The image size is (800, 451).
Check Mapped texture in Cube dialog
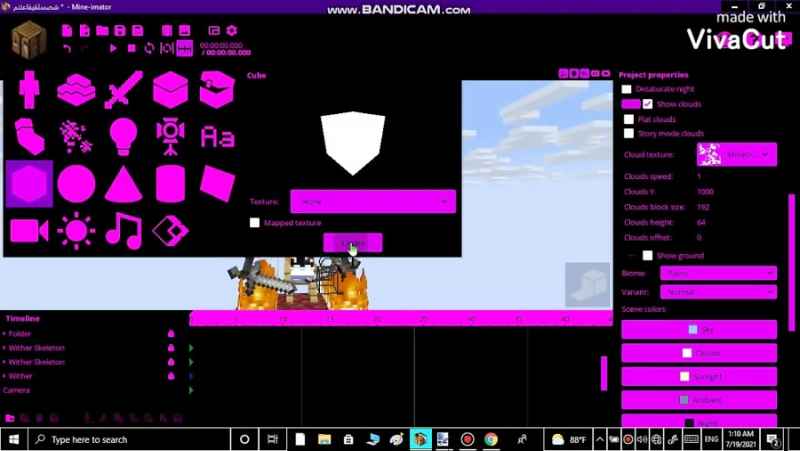(255, 223)
